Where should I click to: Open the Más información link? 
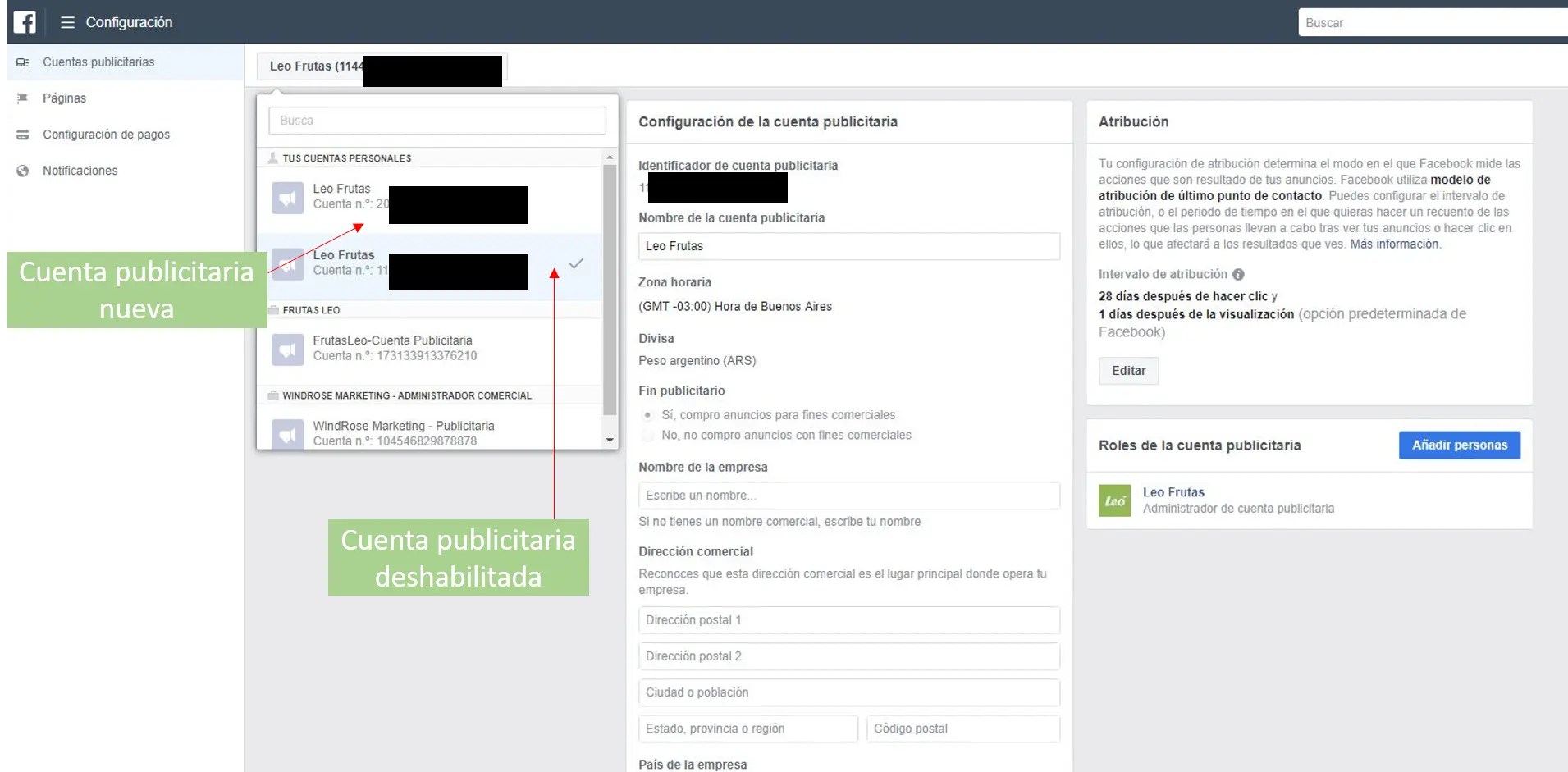pyautogui.click(x=1394, y=244)
